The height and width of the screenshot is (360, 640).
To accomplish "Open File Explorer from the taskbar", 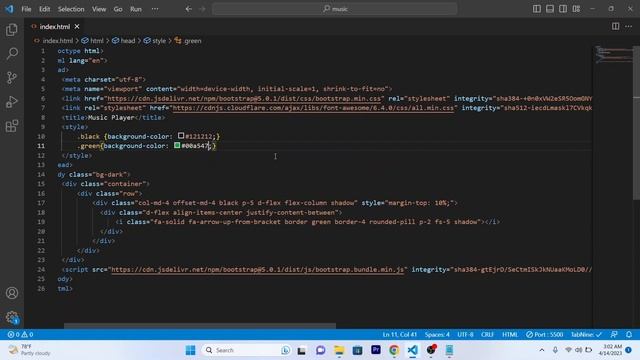I will point(339,350).
